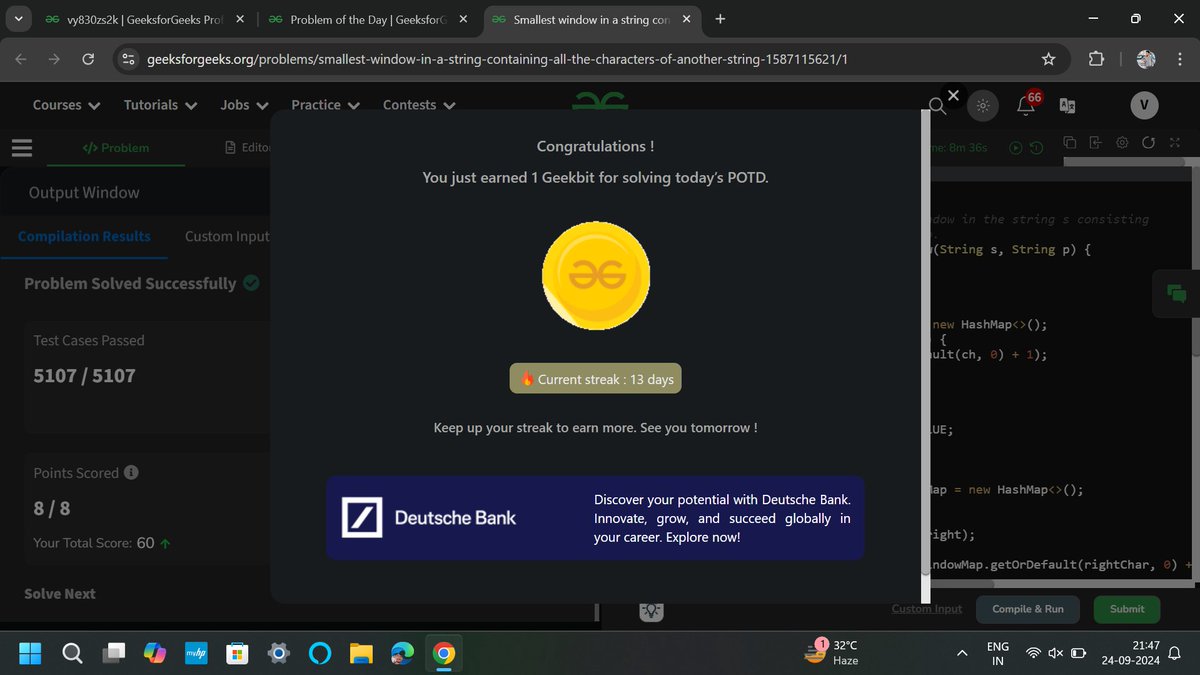
Task: Open Copilot from taskbar
Action: [155, 653]
